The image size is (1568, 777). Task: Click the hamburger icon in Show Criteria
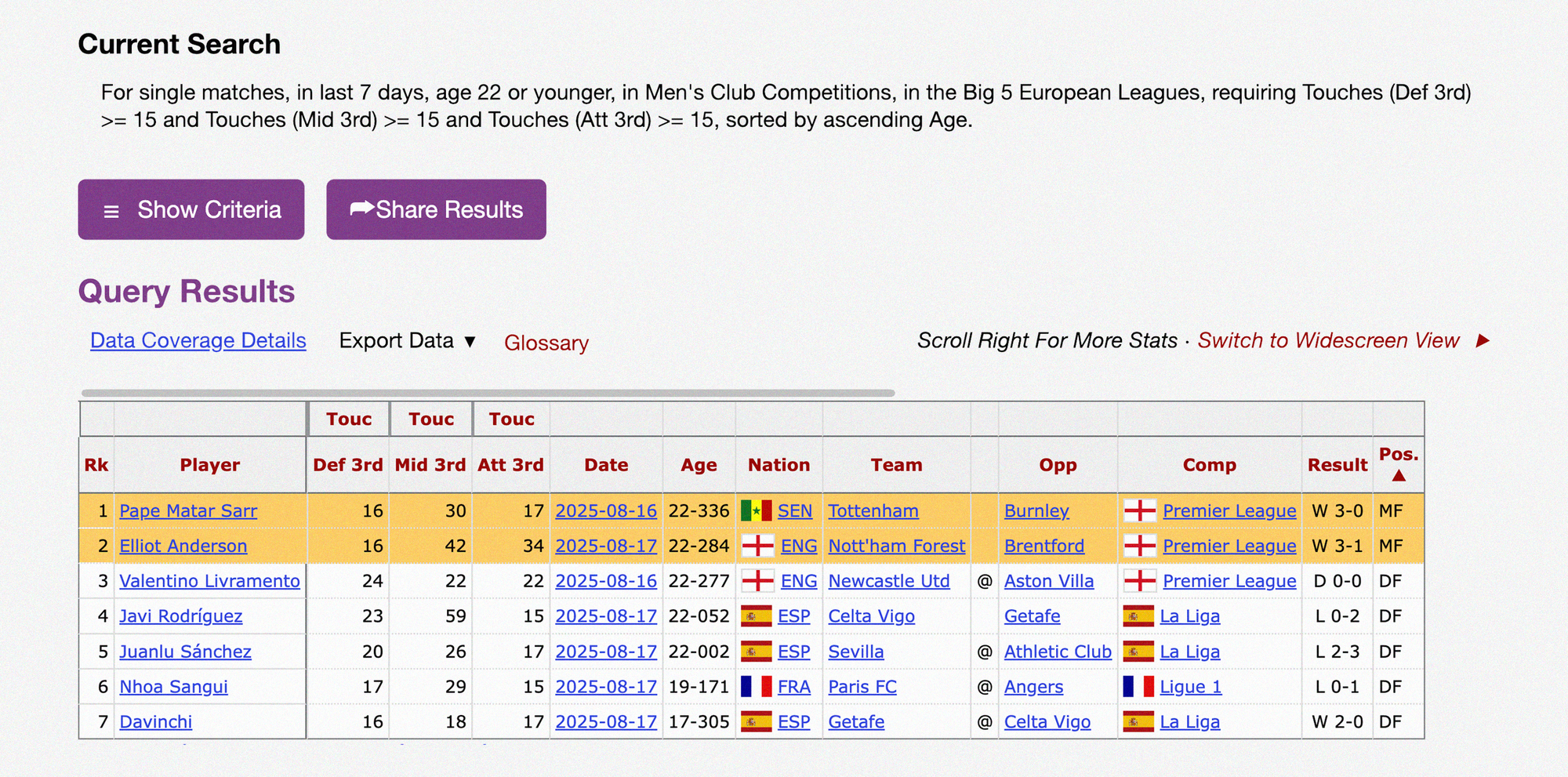(111, 211)
